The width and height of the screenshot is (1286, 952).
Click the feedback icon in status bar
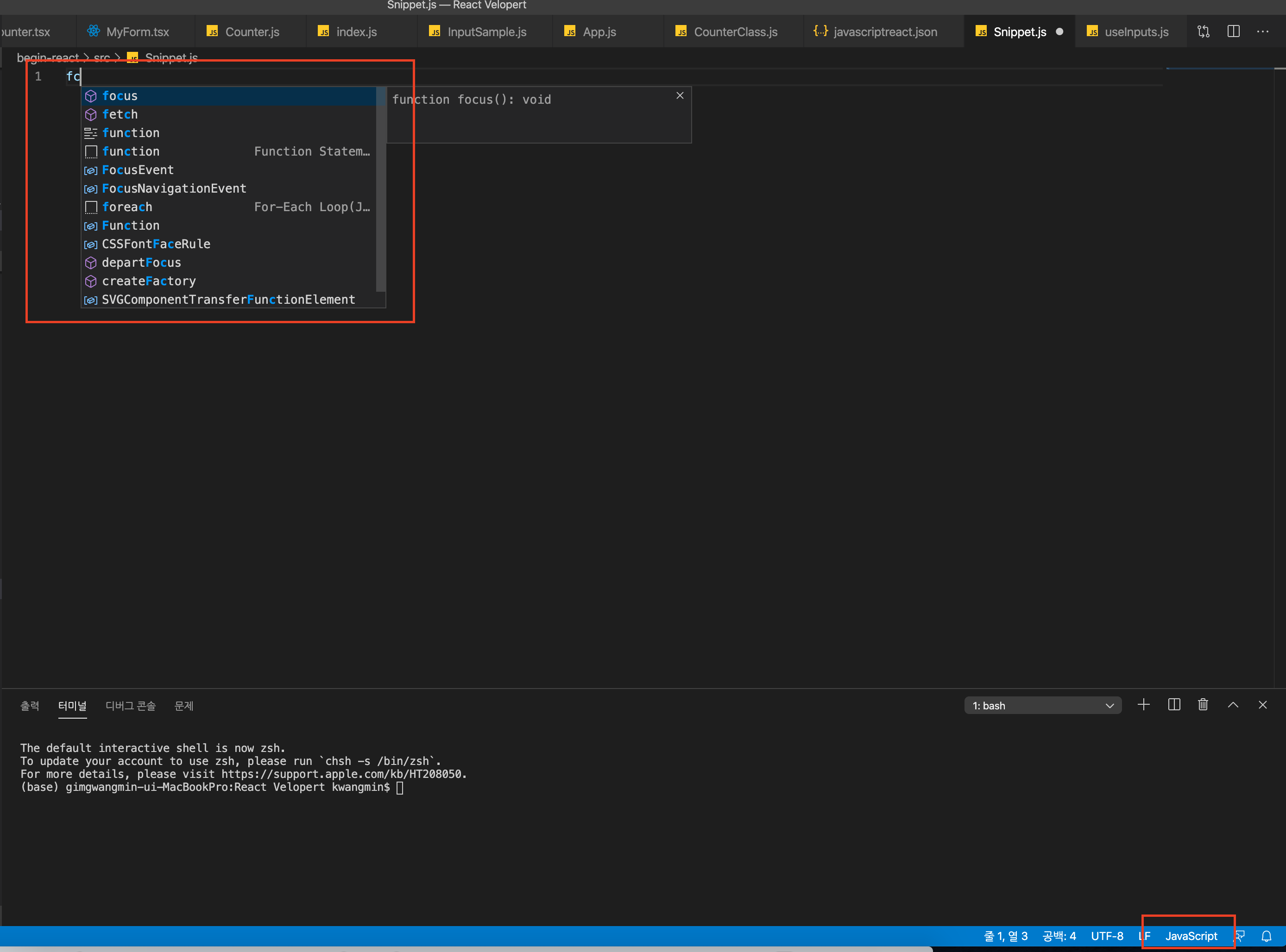tap(1240, 936)
